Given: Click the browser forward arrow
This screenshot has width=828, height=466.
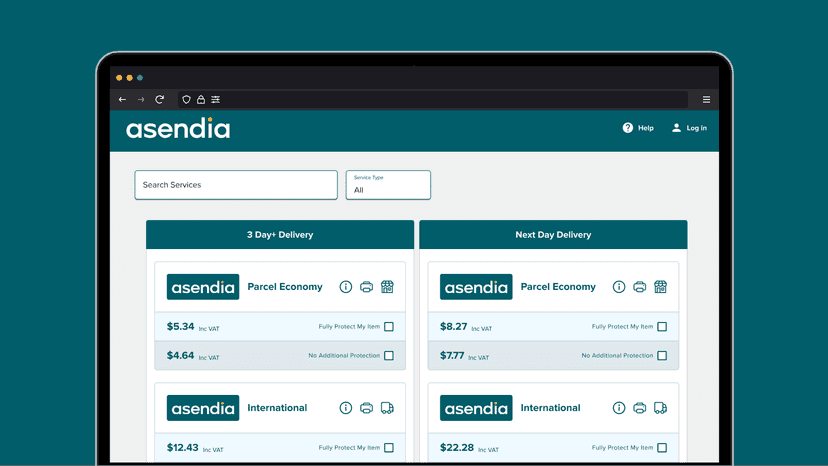Looking at the screenshot, I should pos(141,99).
